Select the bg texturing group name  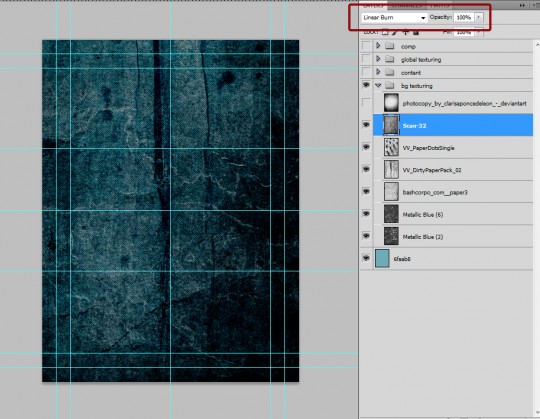[x=417, y=86]
